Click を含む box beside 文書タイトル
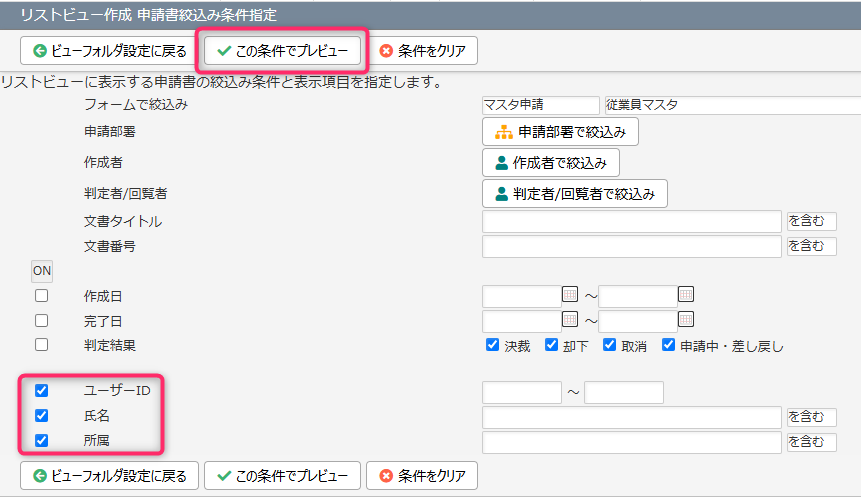The image size is (861, 497). (812, 221)
